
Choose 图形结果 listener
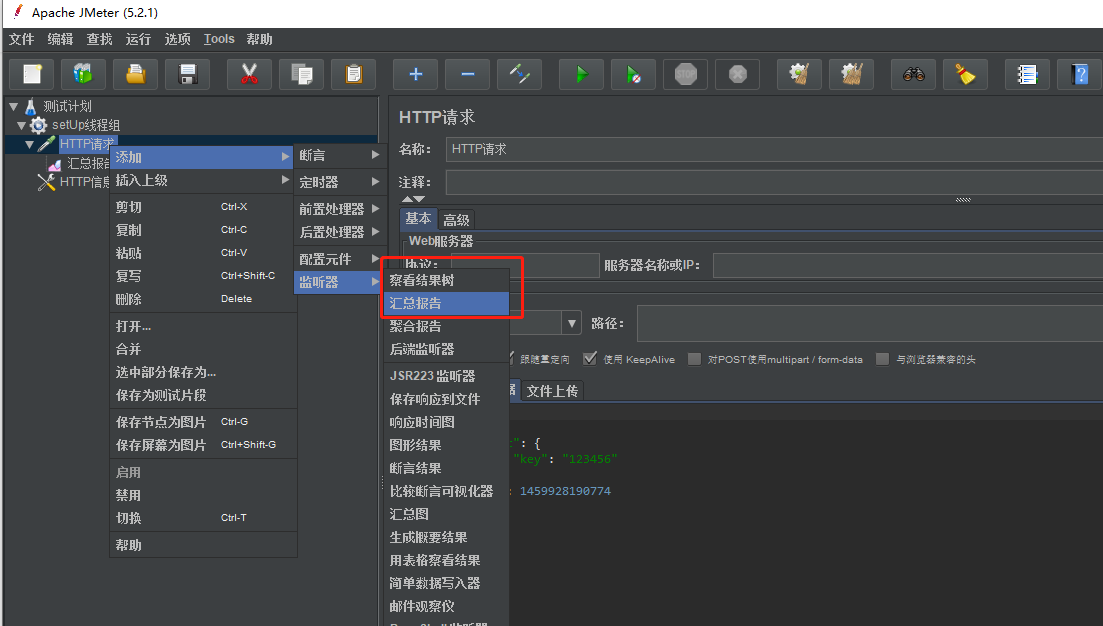tap(447, 445)
